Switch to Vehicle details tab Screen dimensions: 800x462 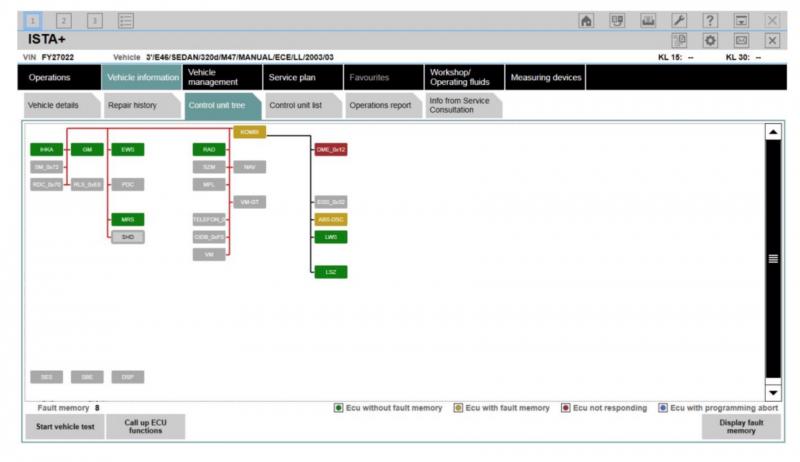(x=61, y=106)
